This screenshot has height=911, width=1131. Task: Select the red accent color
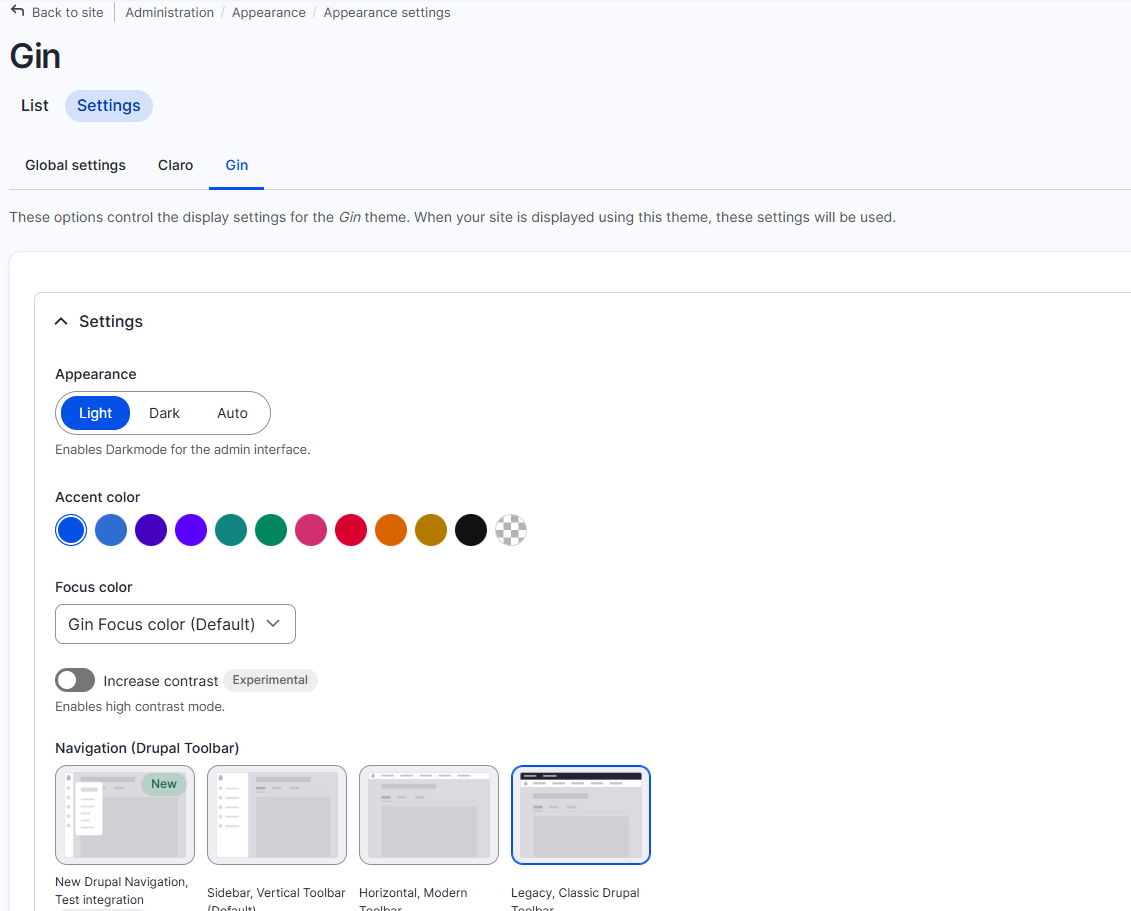[351, 530]
